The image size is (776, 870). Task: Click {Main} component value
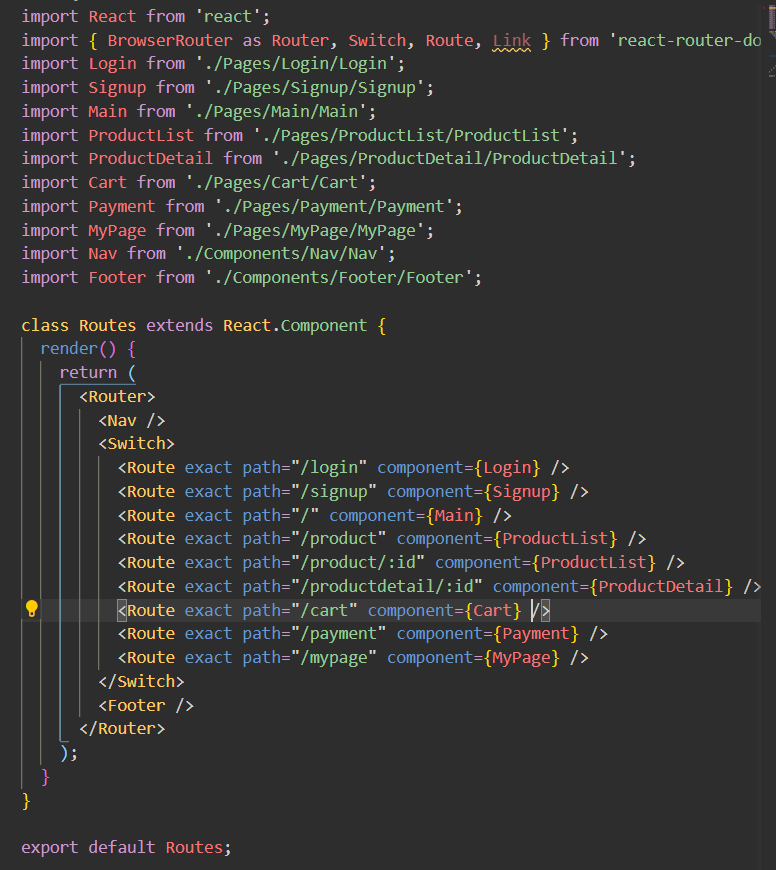[454, 515]
